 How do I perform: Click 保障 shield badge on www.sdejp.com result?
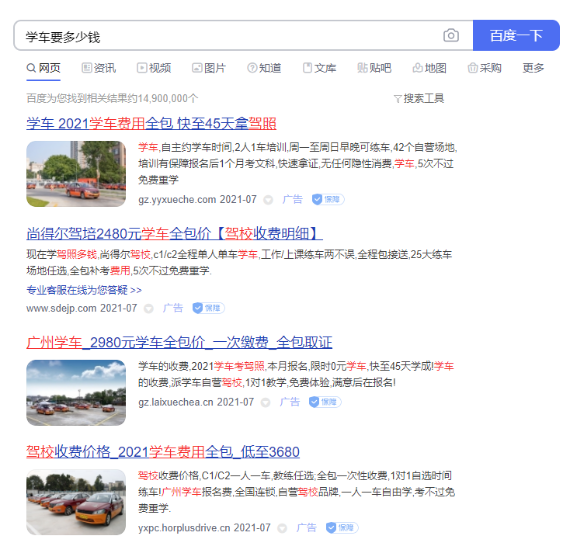208,308
